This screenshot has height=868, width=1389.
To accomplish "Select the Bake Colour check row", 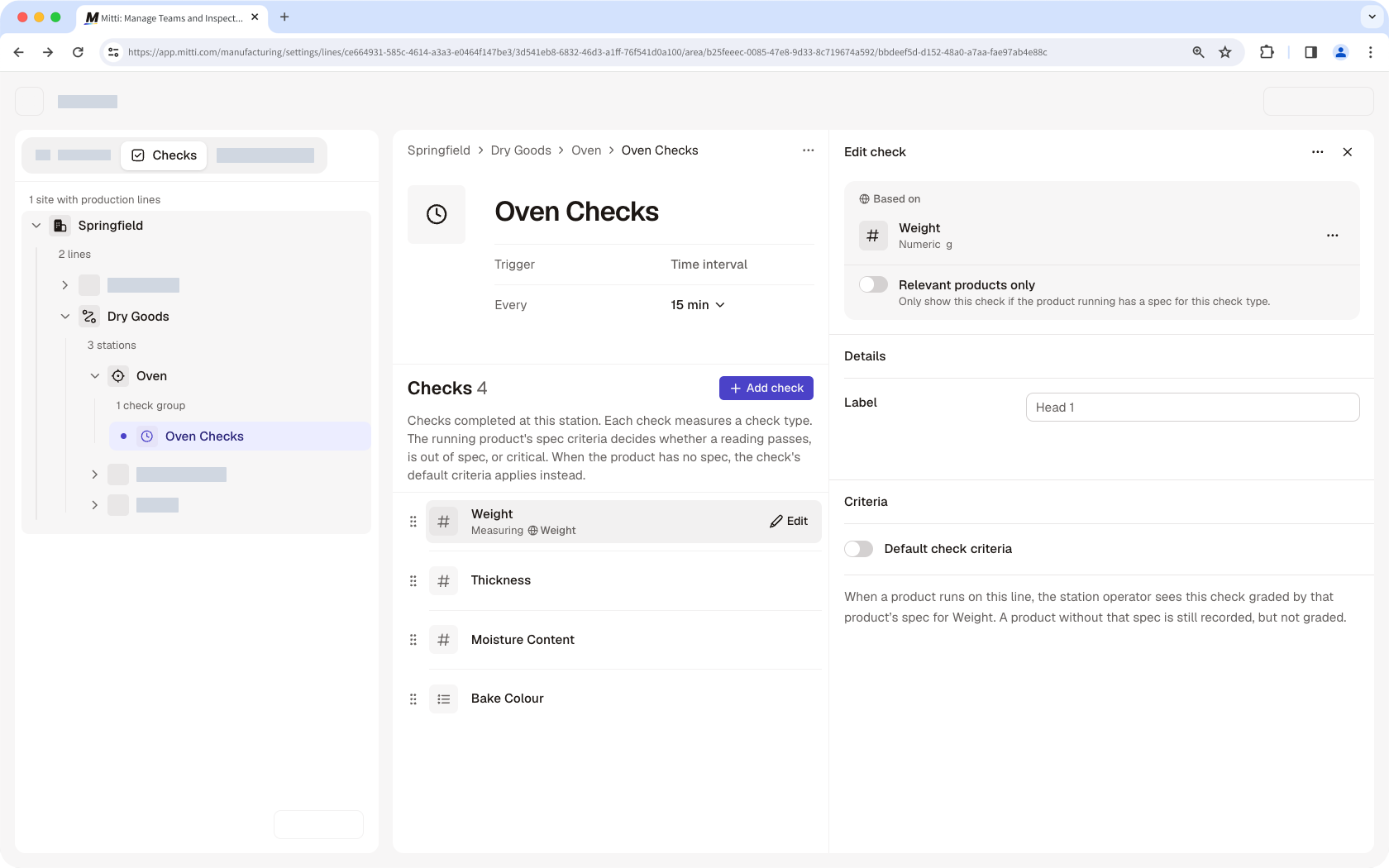I will (624, 699).
